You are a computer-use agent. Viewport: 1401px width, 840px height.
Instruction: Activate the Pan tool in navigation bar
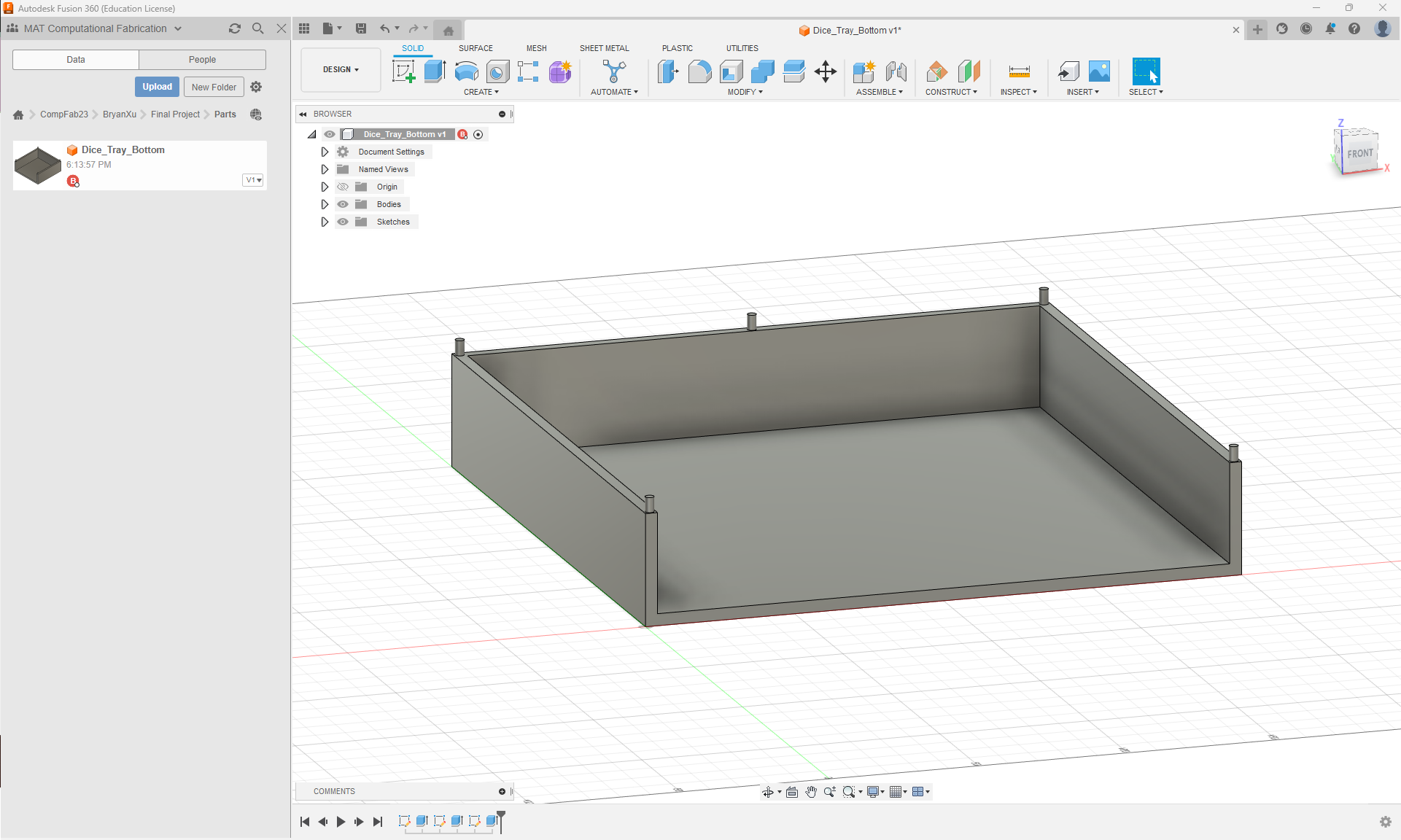[x=811, y=792]
